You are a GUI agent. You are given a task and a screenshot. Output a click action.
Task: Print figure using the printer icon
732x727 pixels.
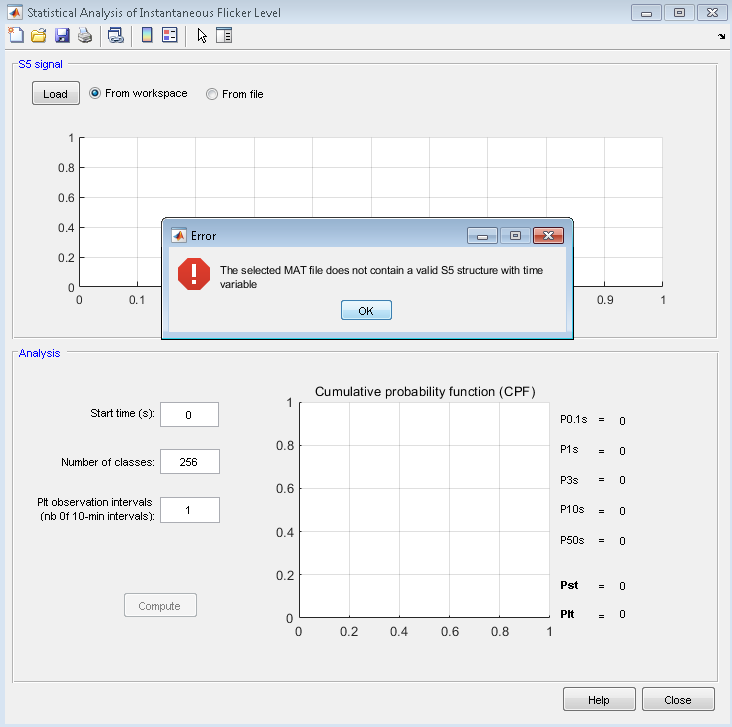pyautogui.click(x=85, y=36)
